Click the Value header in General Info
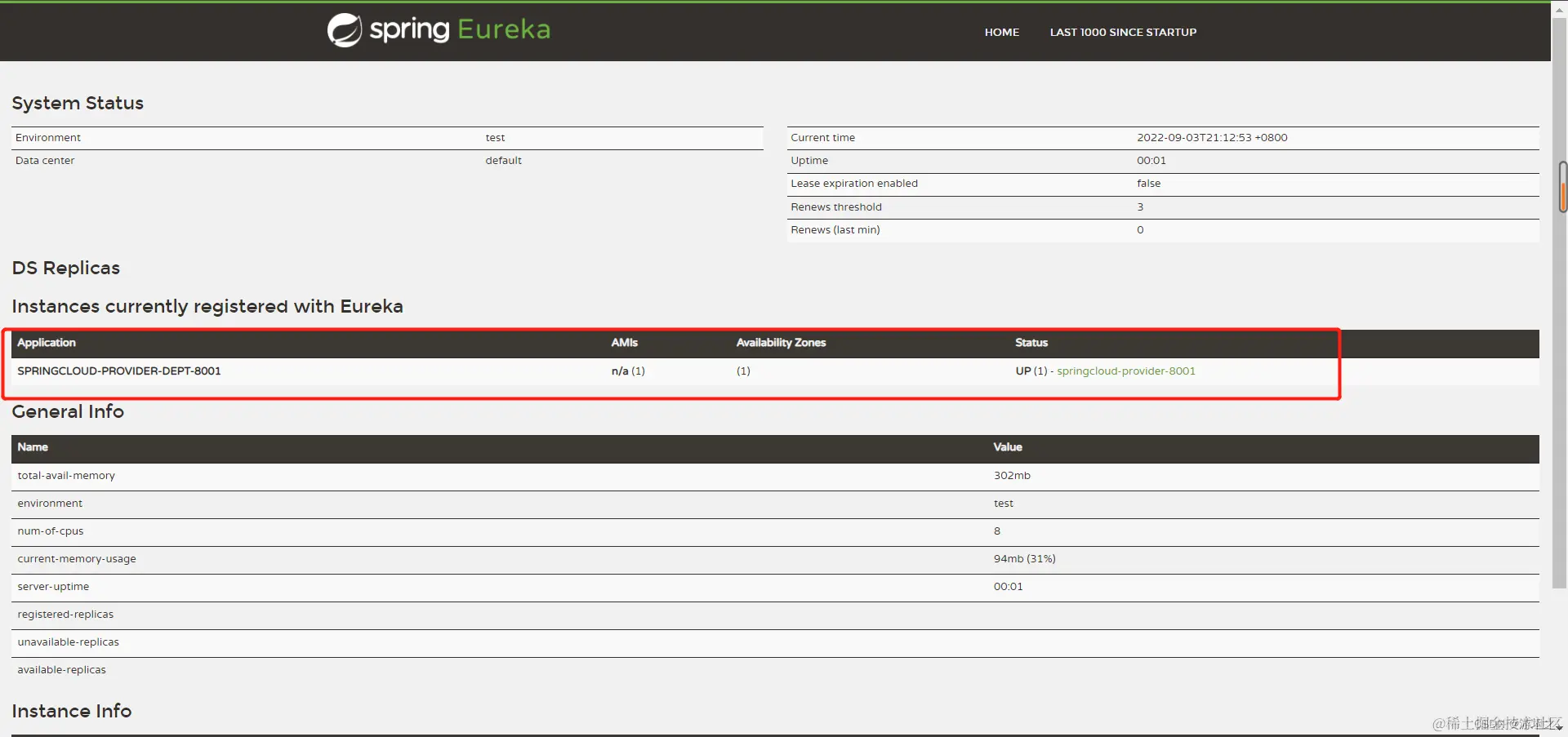Image resolution: width=1568 pixels, height=737 pixels. click(x=1008, y=447)
